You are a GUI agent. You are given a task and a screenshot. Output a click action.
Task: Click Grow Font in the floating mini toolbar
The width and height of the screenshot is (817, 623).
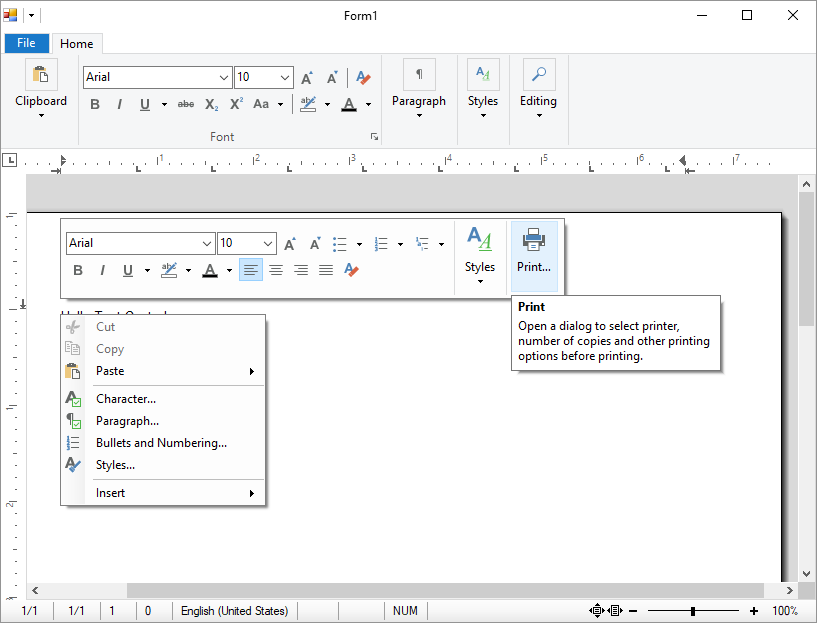pyautogui.click(x=290, y=243)
